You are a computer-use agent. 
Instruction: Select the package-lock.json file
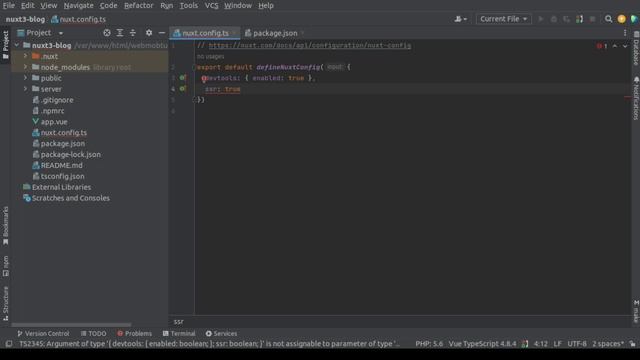[67, 154]
